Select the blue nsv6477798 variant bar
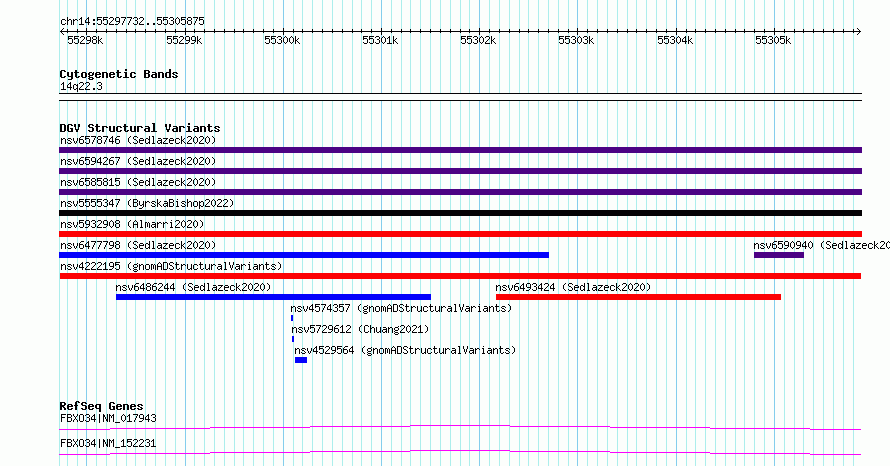890x466 pixels. tap(304, 255)
